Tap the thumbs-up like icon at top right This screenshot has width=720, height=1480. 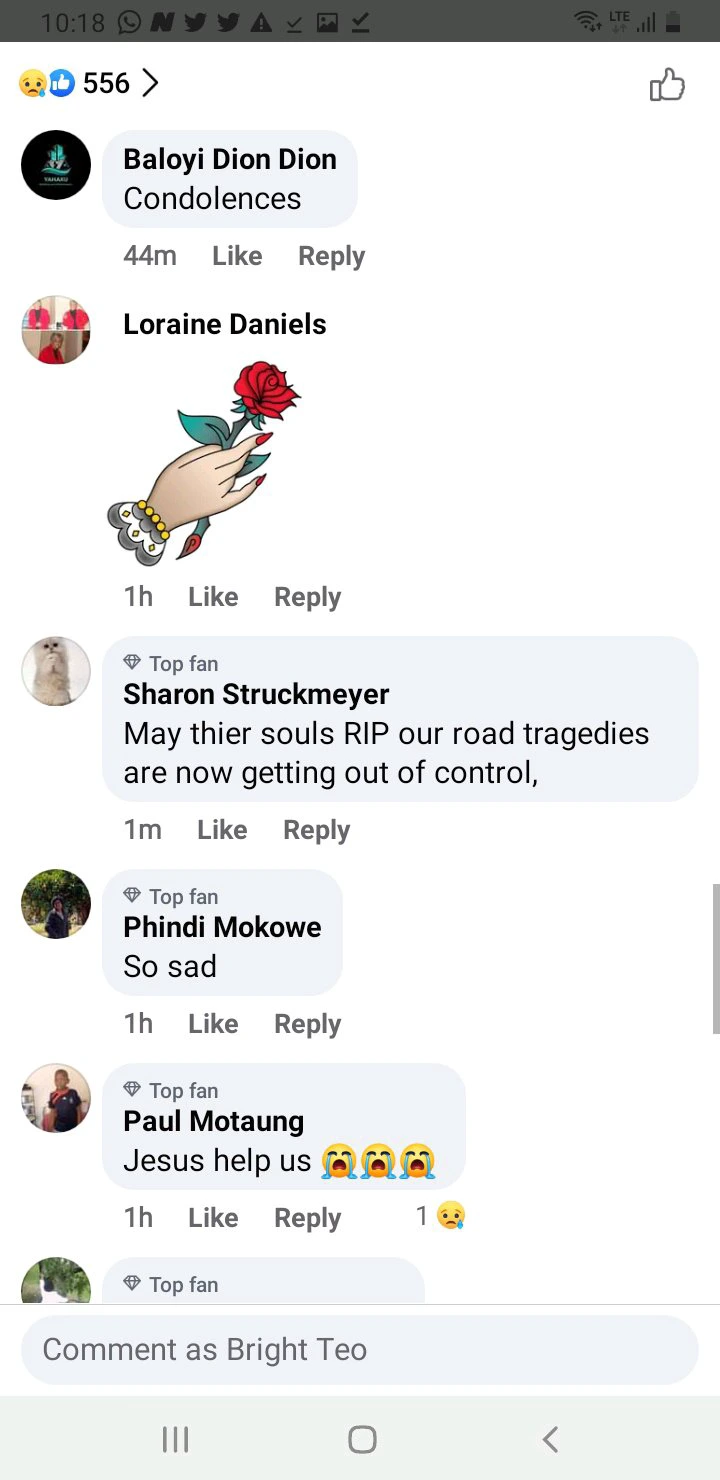click(x=667, y=85)
